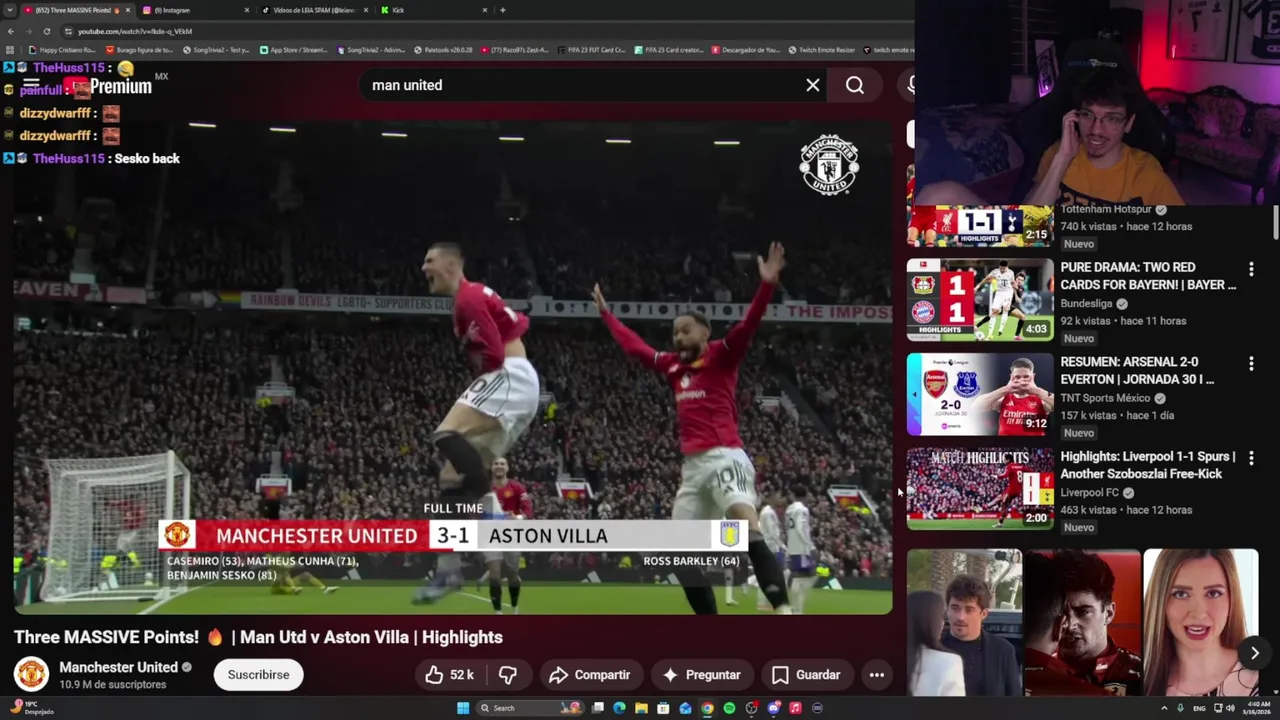Open 'Happy Cristiano Ro...' bookmark
The width and height of the screenshot is (1280, 720).
click(x=62, y=50)
